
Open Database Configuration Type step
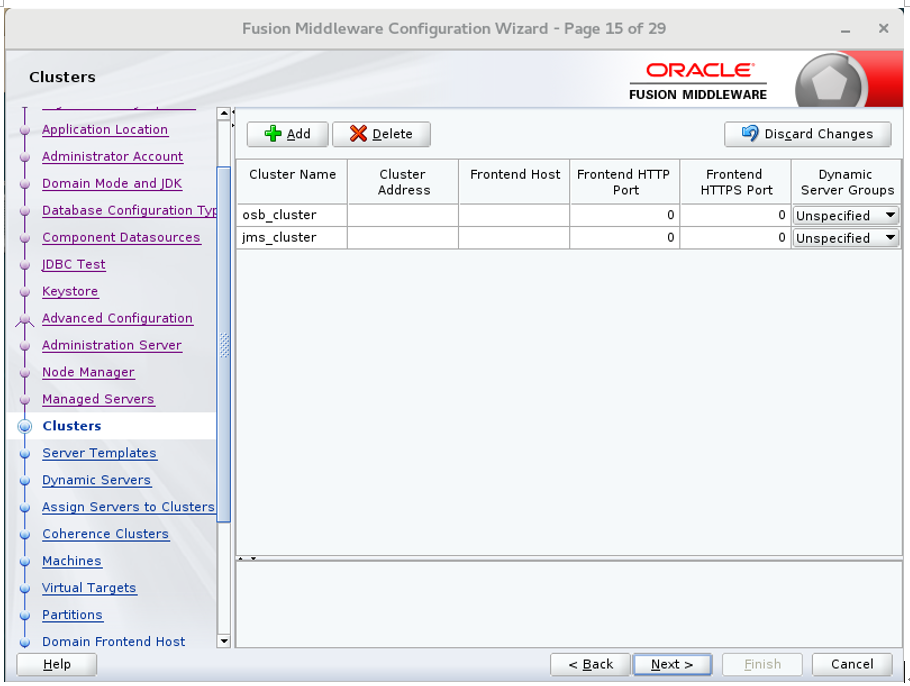pos(129,211)
